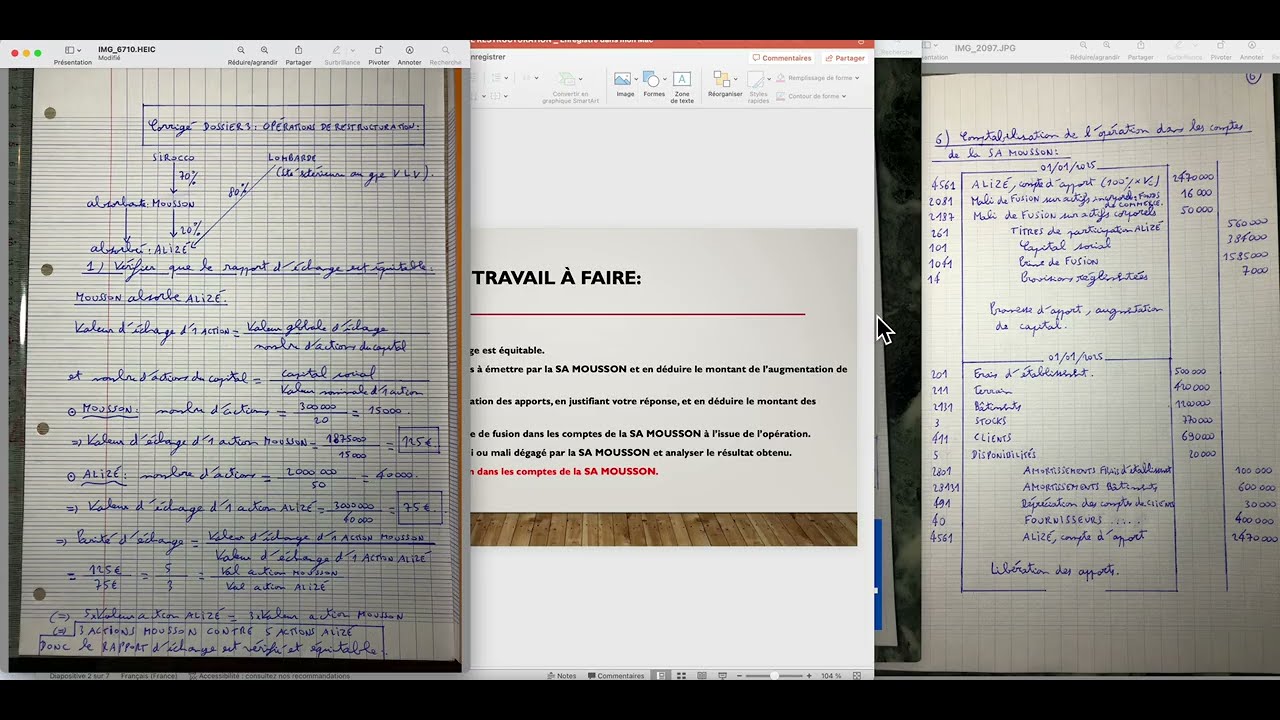Expand Contour de forme dropdown
The height and width of the screenshot is (720, 1280).
click(844, 96)
